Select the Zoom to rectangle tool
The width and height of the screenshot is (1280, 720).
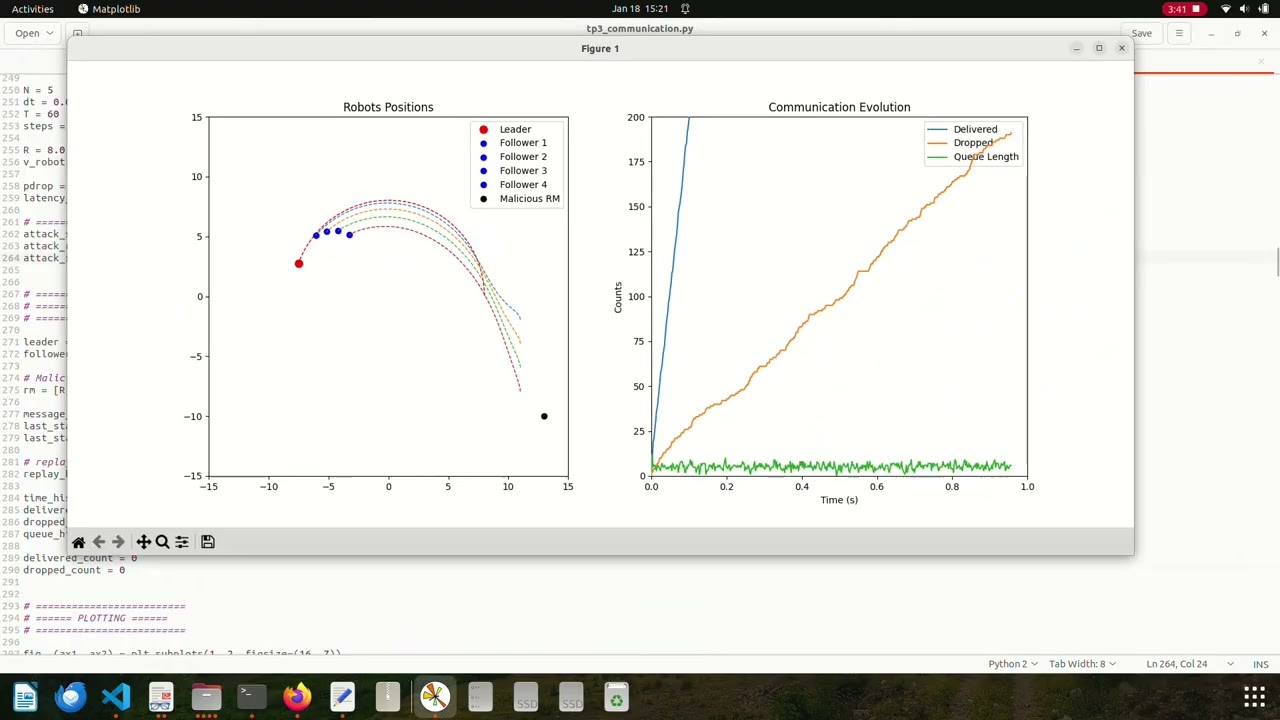tap(162, 542)
